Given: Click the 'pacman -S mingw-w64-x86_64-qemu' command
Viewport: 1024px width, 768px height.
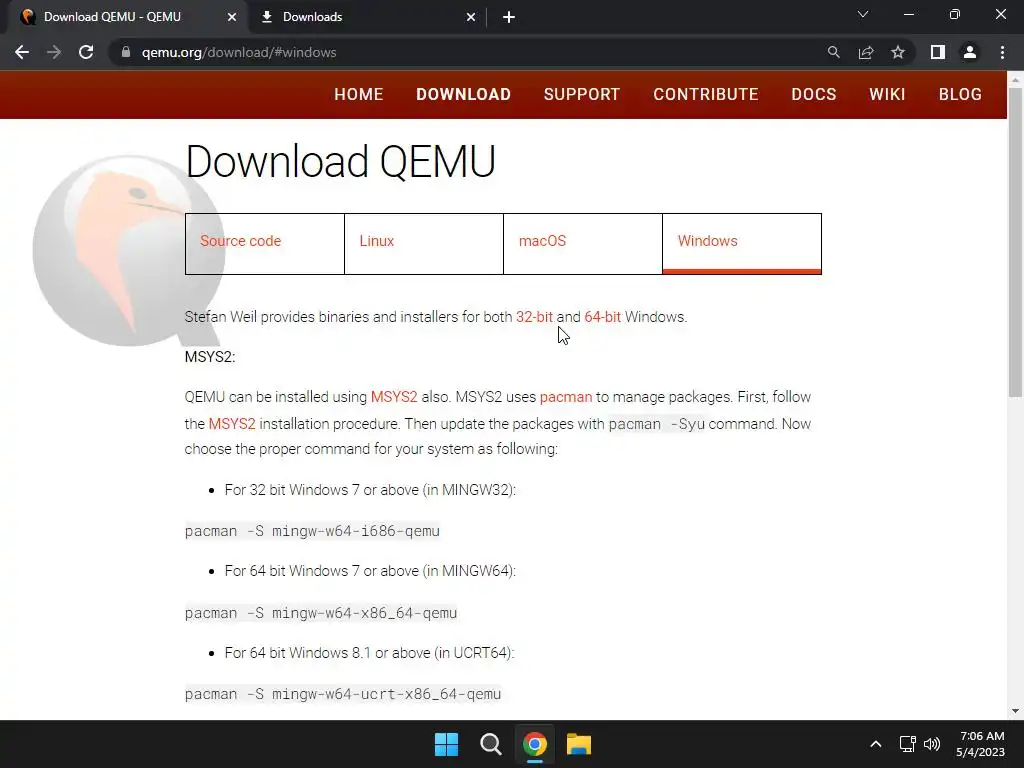Looking at the screenshot, I should tap(321, 613).
